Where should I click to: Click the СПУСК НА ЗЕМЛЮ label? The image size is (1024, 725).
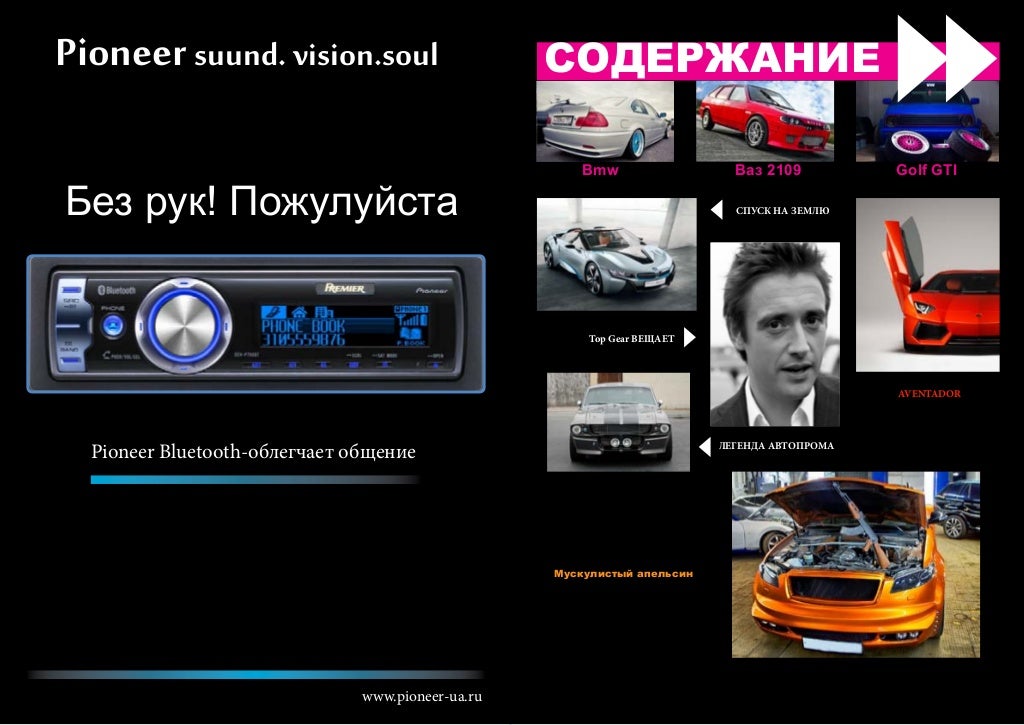click(x=782, y=210)
